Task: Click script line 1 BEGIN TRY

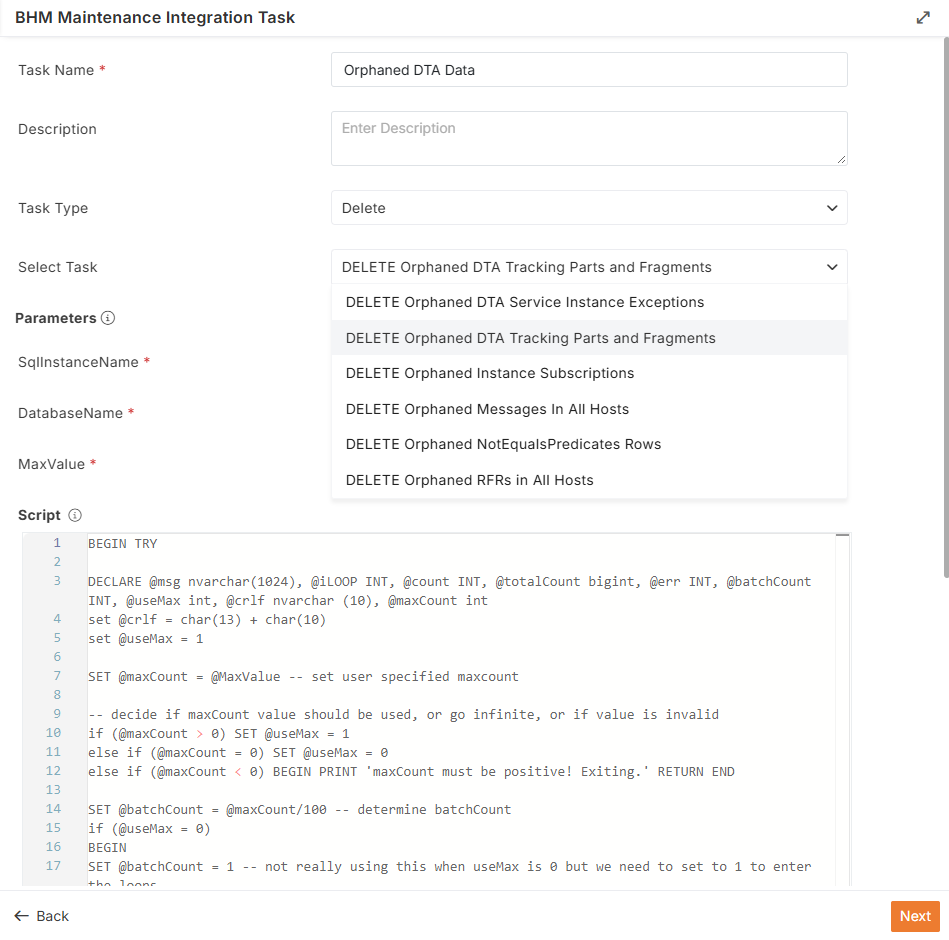Action: [x=122, y=544]
